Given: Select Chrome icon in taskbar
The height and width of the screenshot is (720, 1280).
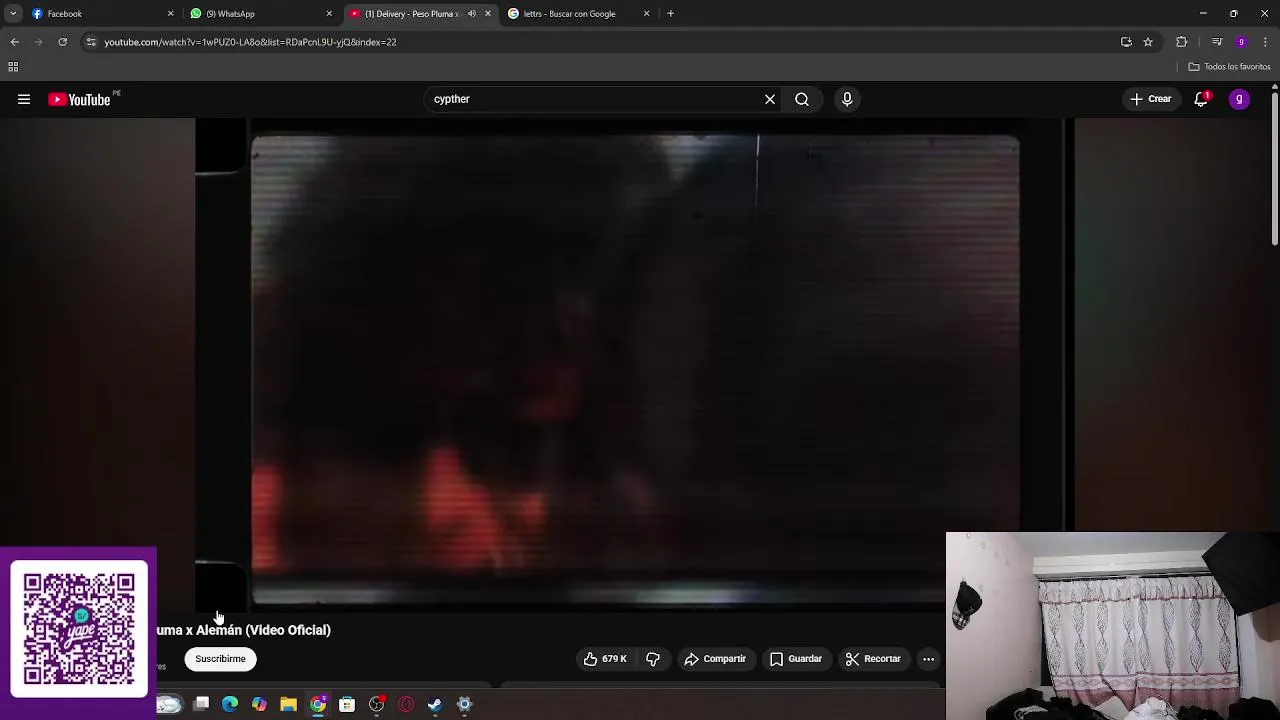Looking at the screenshot, I should tap(318, 704).
